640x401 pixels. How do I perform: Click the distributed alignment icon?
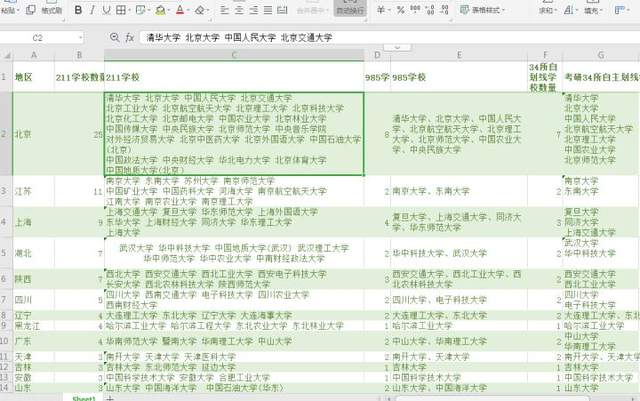[282, 10]
